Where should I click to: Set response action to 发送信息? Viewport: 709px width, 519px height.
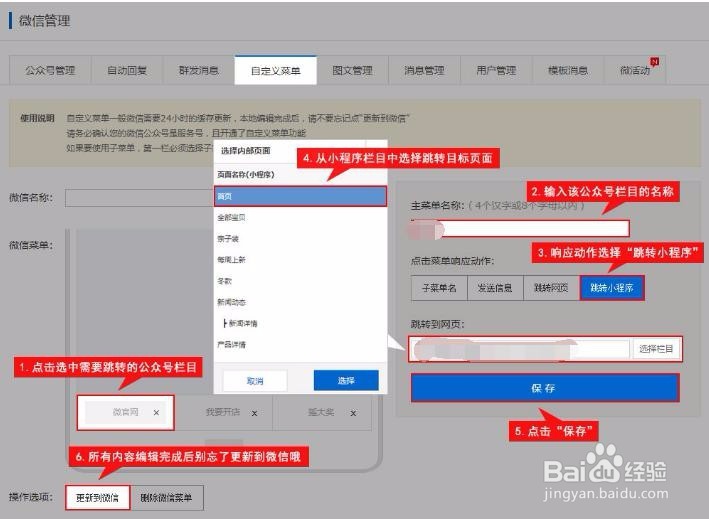pos(495,288)
